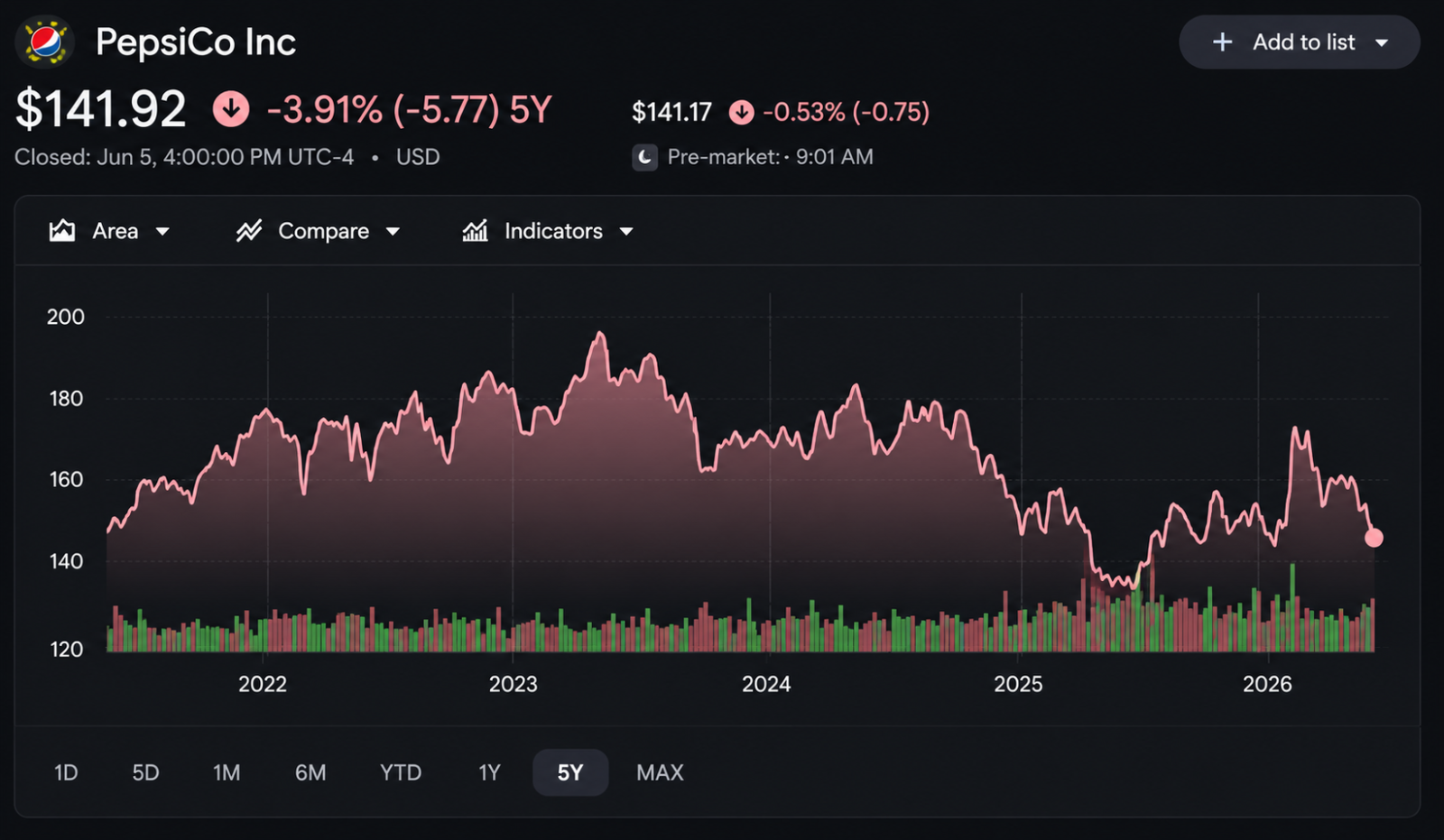Switch to the 5D time range
The width and height of the screenshot is (1444, 840).
(145, 772)
